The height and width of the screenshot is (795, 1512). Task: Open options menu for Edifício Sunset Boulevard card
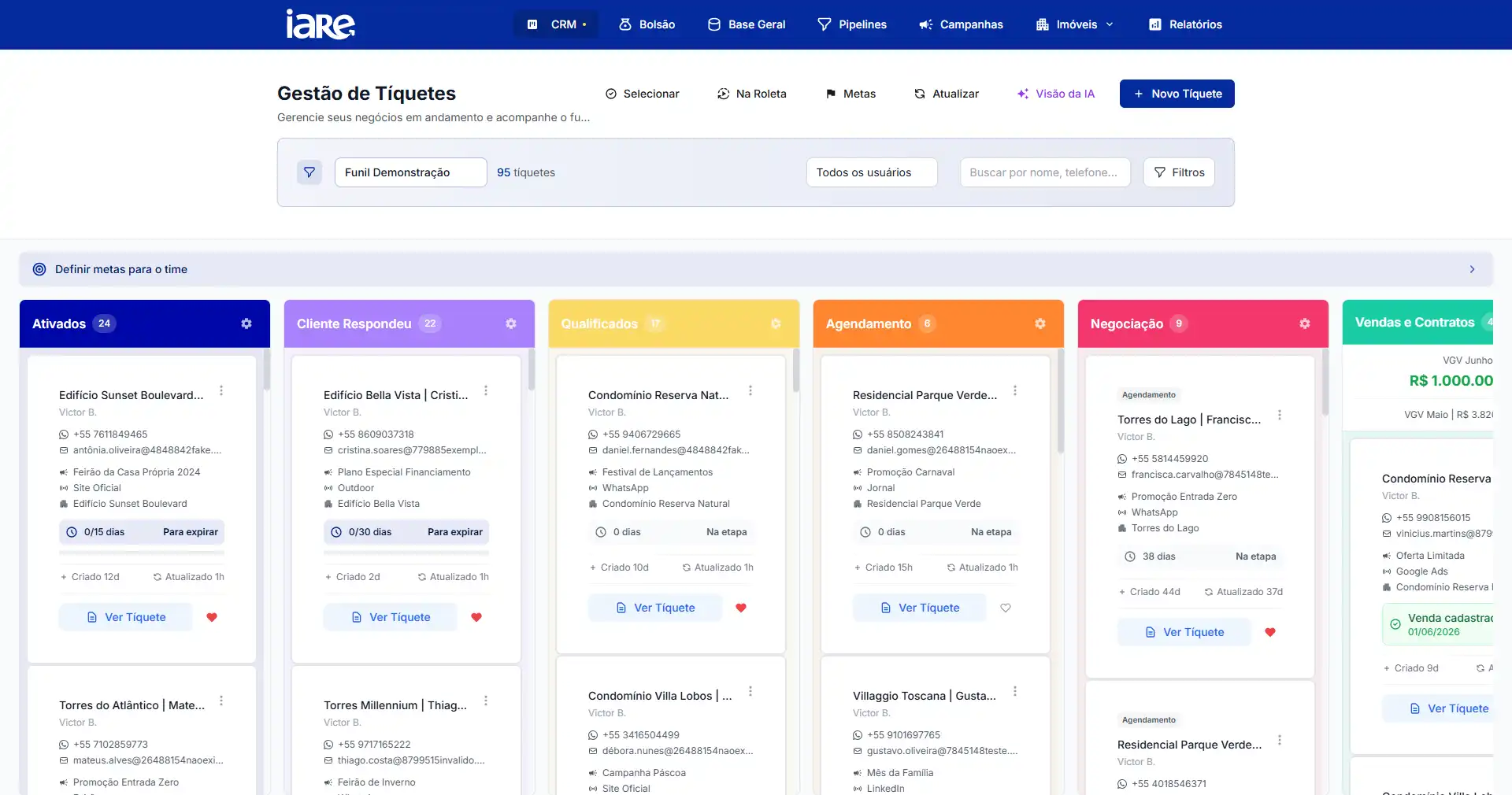[x=221, y=390]
